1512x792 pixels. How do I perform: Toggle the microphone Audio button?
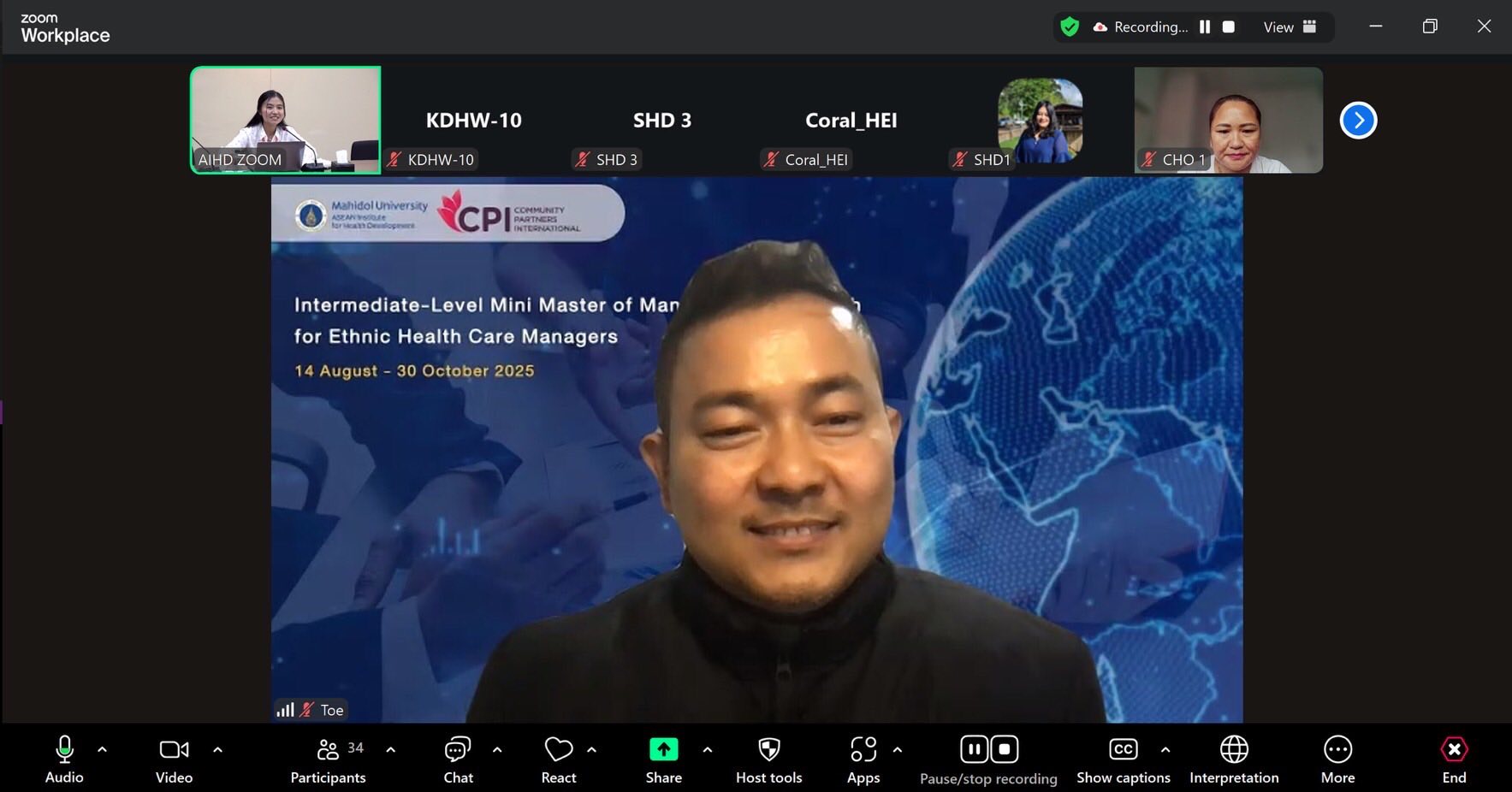click(64, 759)
